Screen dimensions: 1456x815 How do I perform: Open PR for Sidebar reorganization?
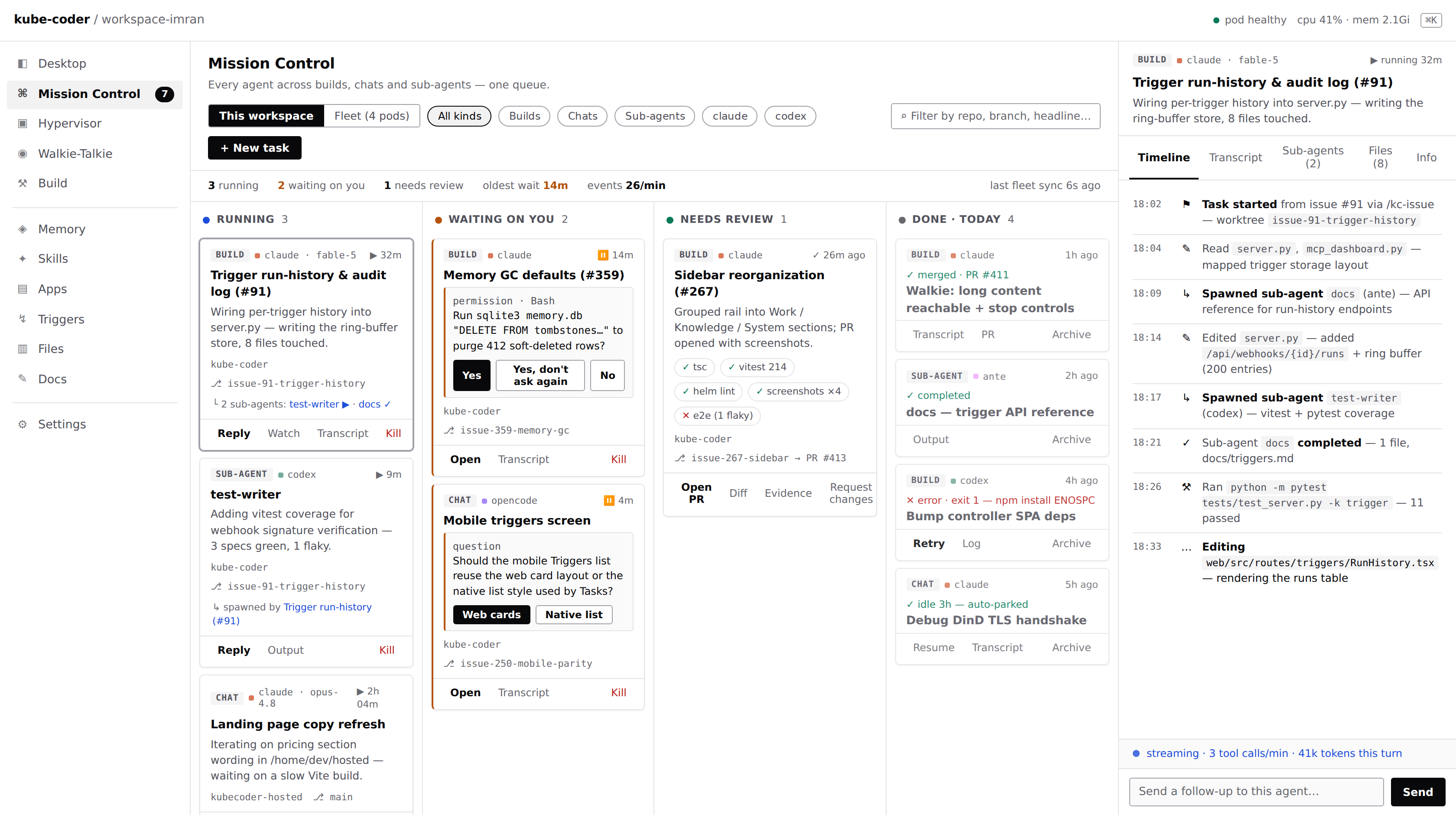click(696, 493)
